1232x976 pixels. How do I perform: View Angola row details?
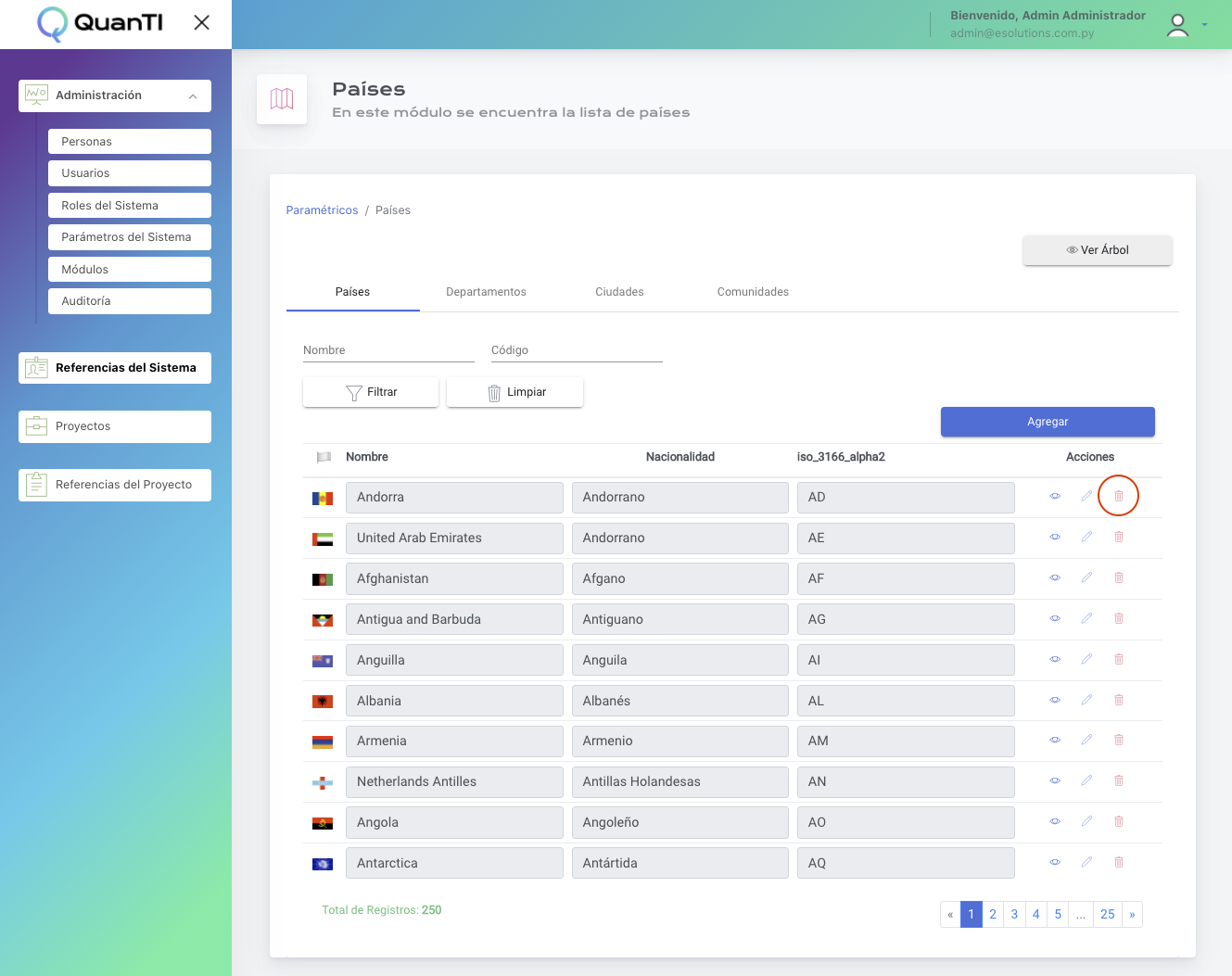(1055, 822)
